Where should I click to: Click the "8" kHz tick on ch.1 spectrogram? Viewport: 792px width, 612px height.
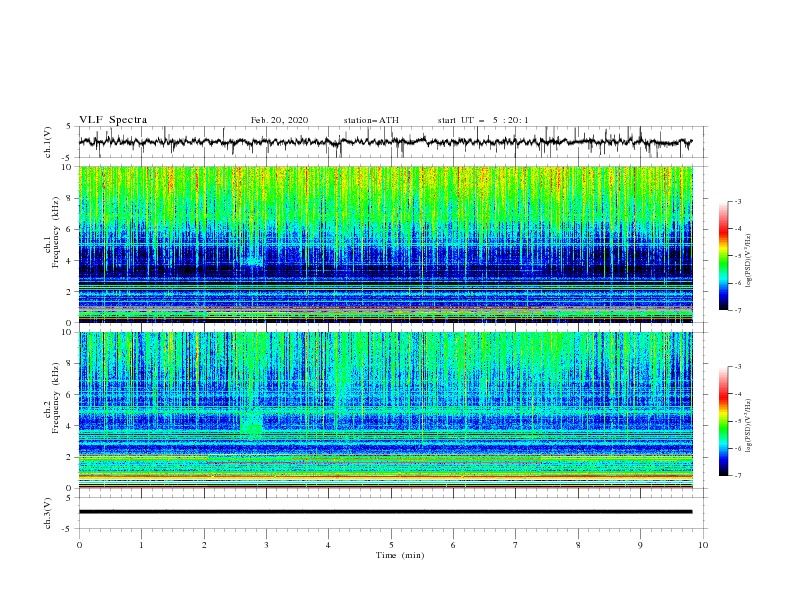coord(70,198)
